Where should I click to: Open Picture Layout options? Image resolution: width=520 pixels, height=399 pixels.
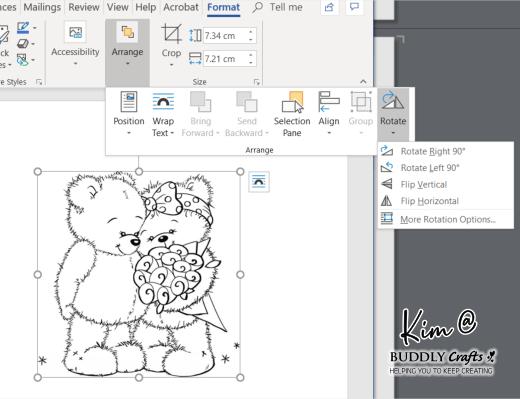tap(23, 60)
